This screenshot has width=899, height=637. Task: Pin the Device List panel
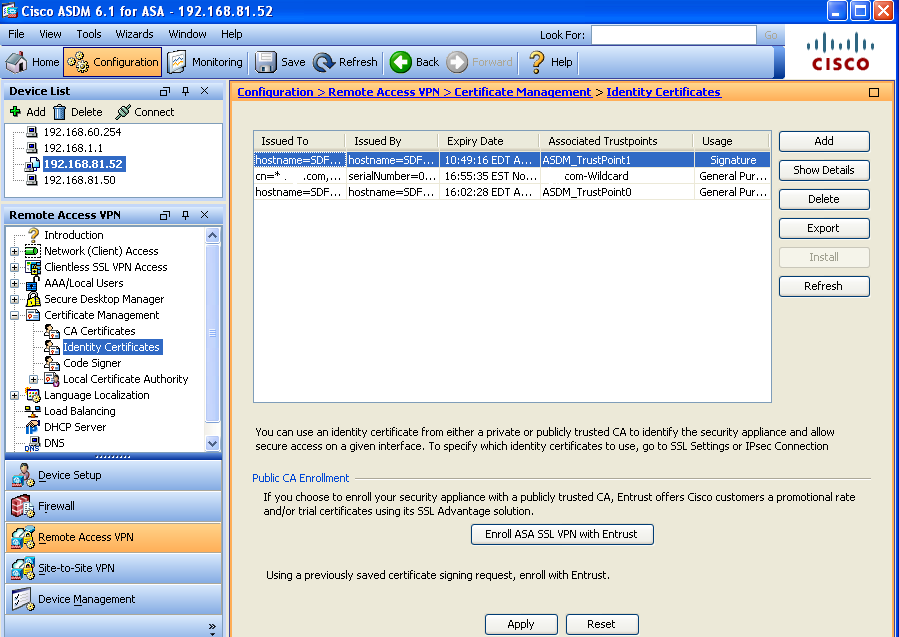pyautogui.click(x=185, y=91)
